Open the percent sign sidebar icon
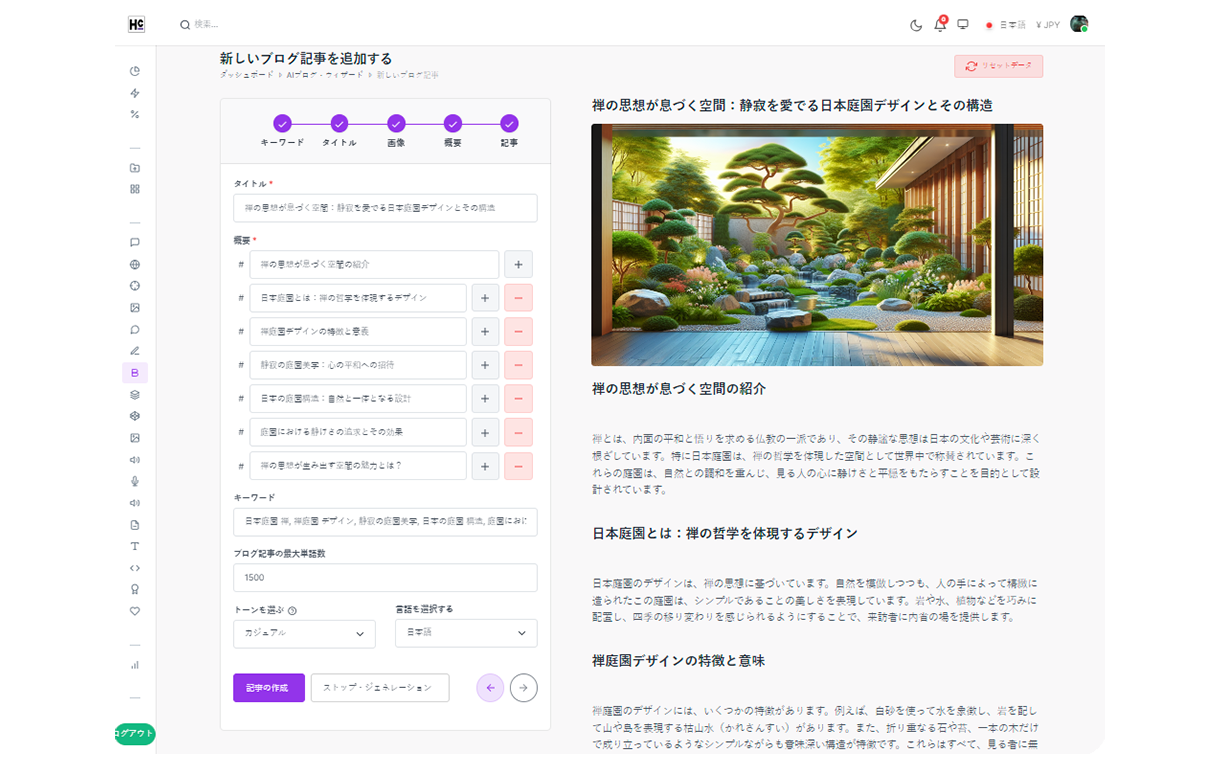The width and height of the screenshot is (1220, 758). [x=135, y=114]
